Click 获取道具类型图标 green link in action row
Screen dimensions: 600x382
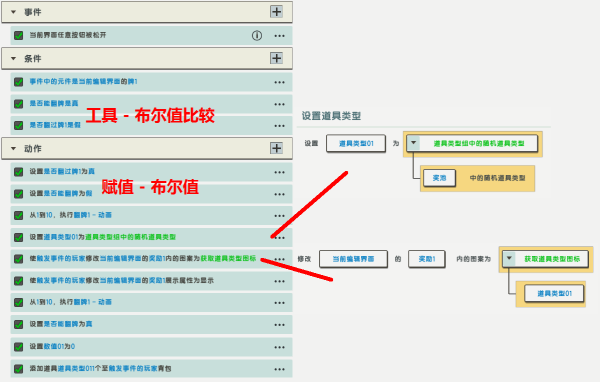tap(228, 259)
